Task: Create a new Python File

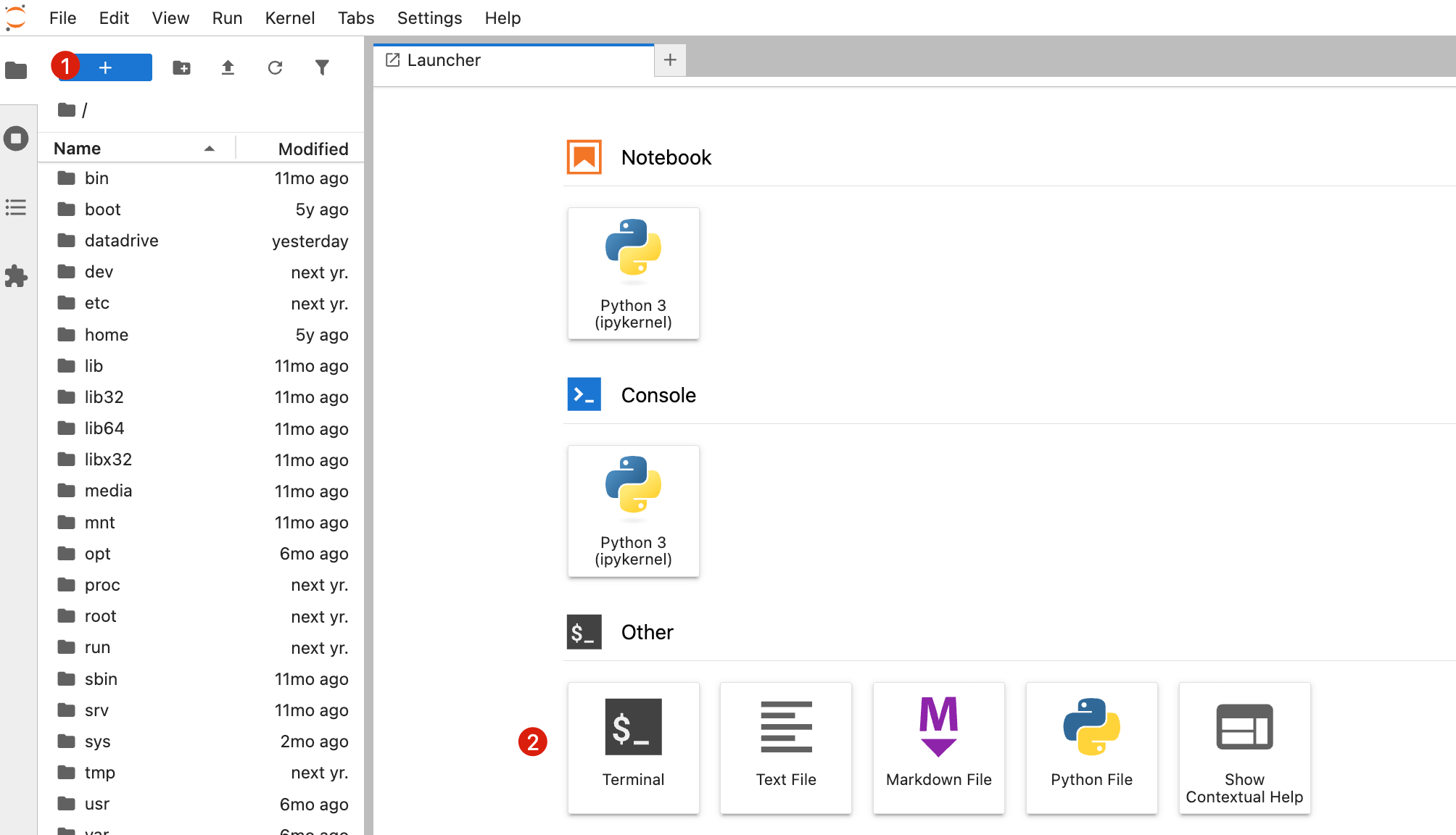Action: pyautogui.click(x=1091, y=747)
